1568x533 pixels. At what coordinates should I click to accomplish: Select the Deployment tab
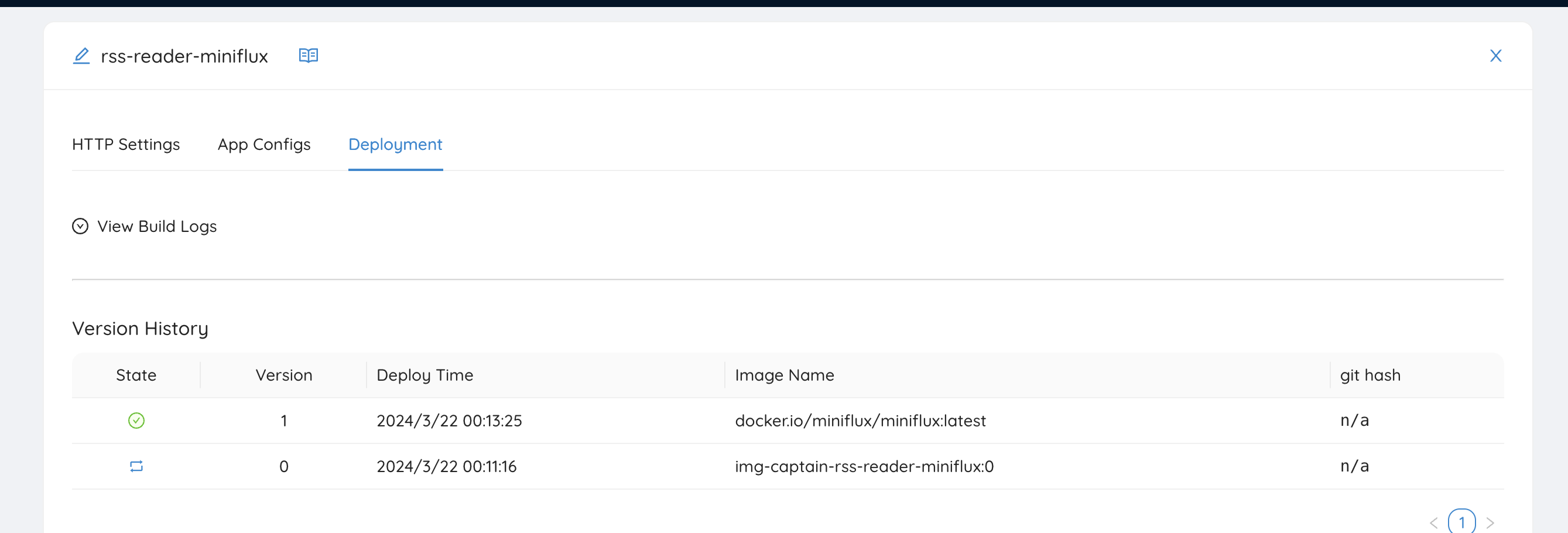[395, 144]
